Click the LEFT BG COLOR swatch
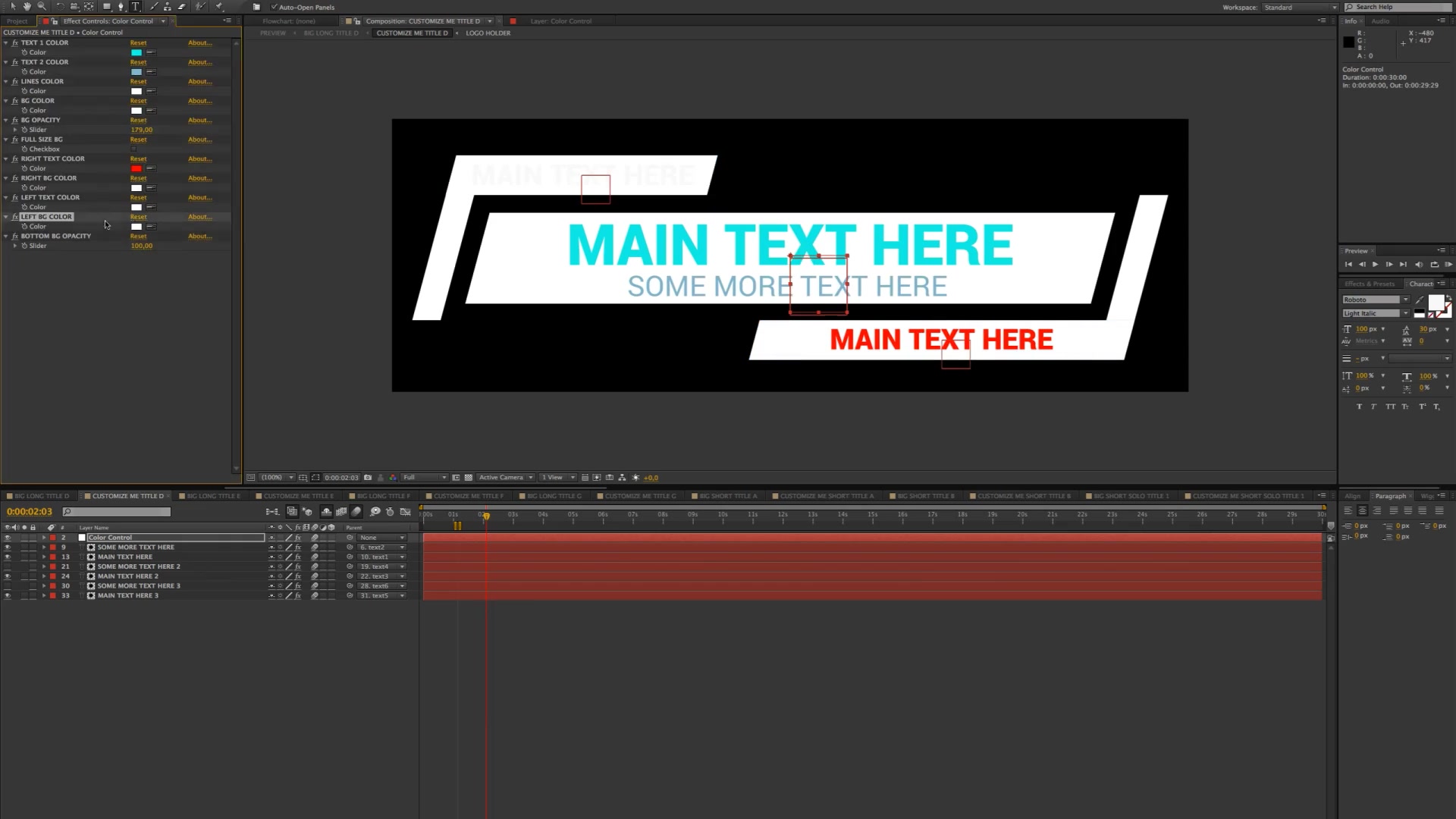The height and width of the screenshot is (819, 1456). tap(136, 226)
